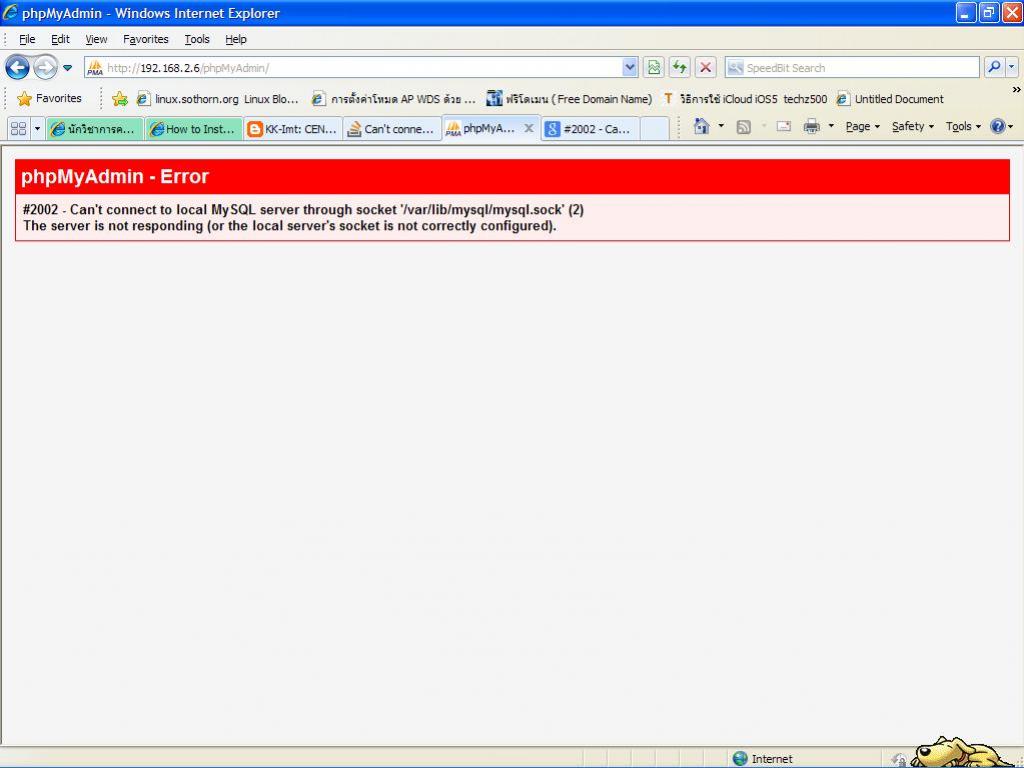Refresh the page with green arrows icon
The image size is (1024, 768).
point(679,67)
